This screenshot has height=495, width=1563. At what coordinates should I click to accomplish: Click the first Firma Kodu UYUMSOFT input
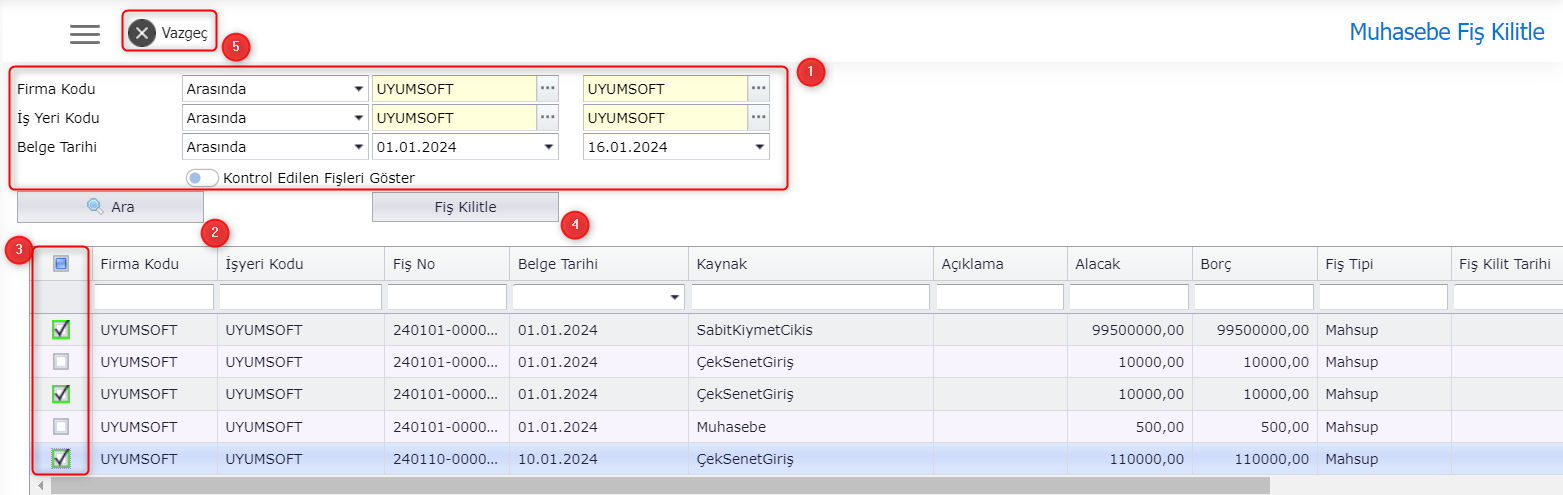(x=454, y=89)
